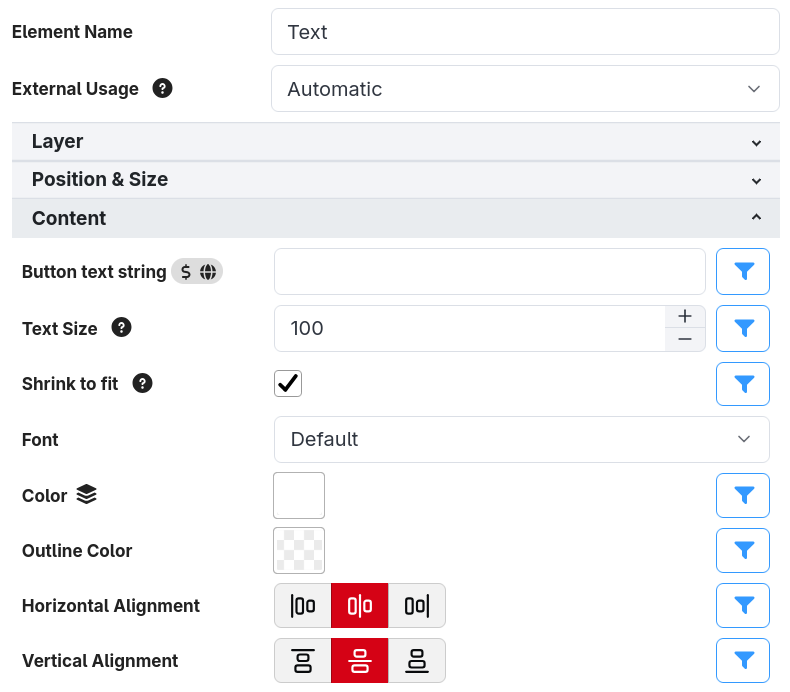Click the Text Size value field
Image resolution: width=790 pixels, height=692 pixels.
(470, 328)
